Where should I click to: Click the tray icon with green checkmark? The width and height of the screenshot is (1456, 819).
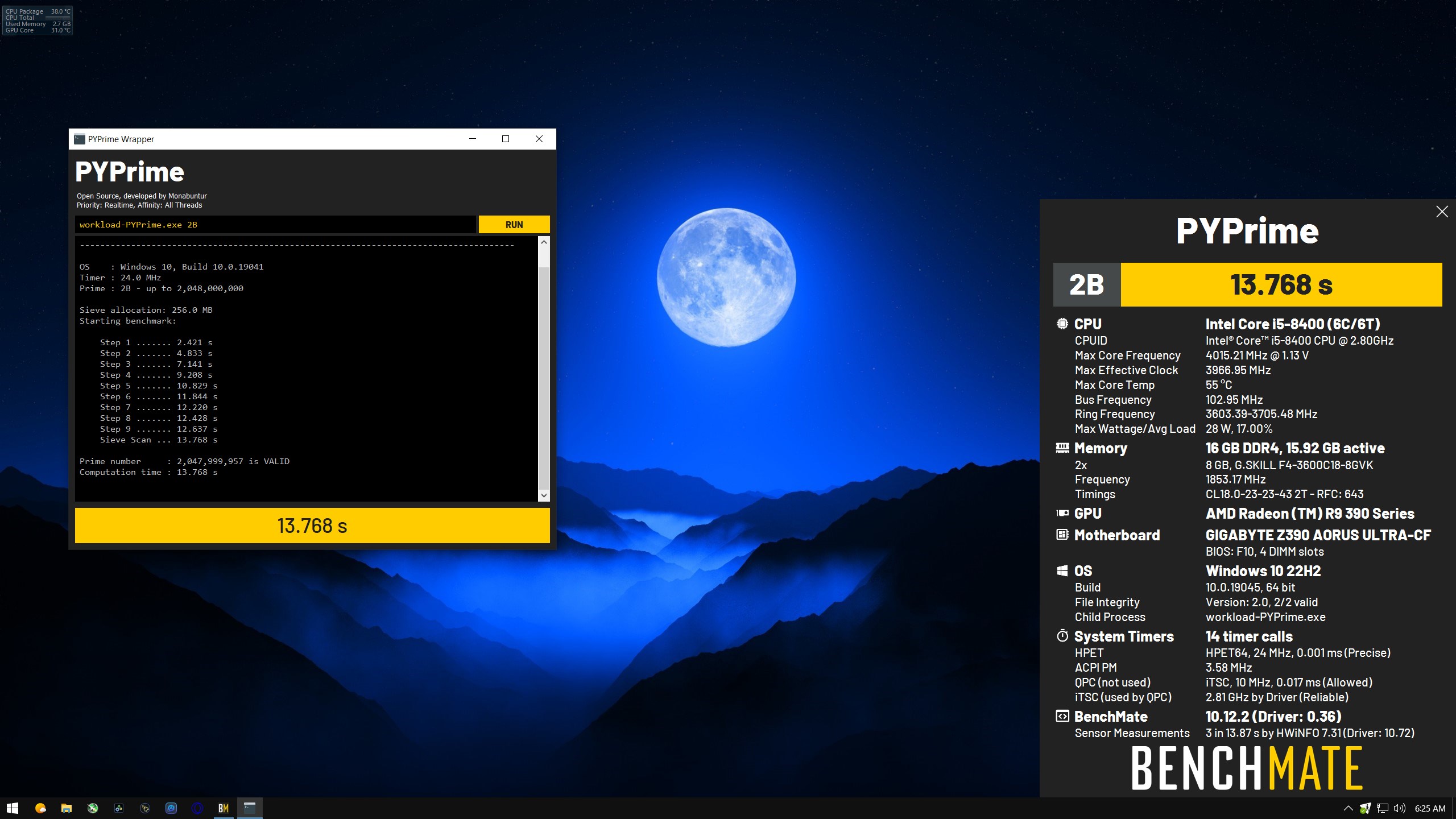click(1365, 808)
